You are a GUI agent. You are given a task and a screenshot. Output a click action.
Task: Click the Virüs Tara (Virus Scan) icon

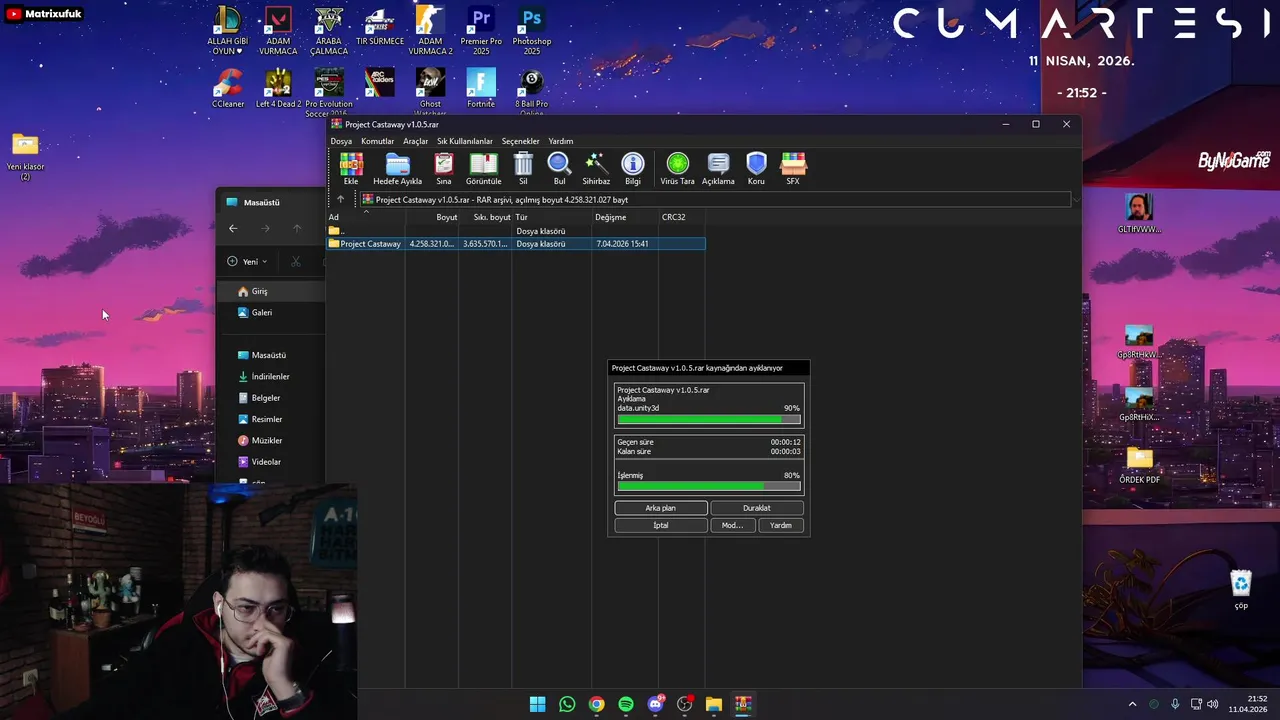click(678, 168)
